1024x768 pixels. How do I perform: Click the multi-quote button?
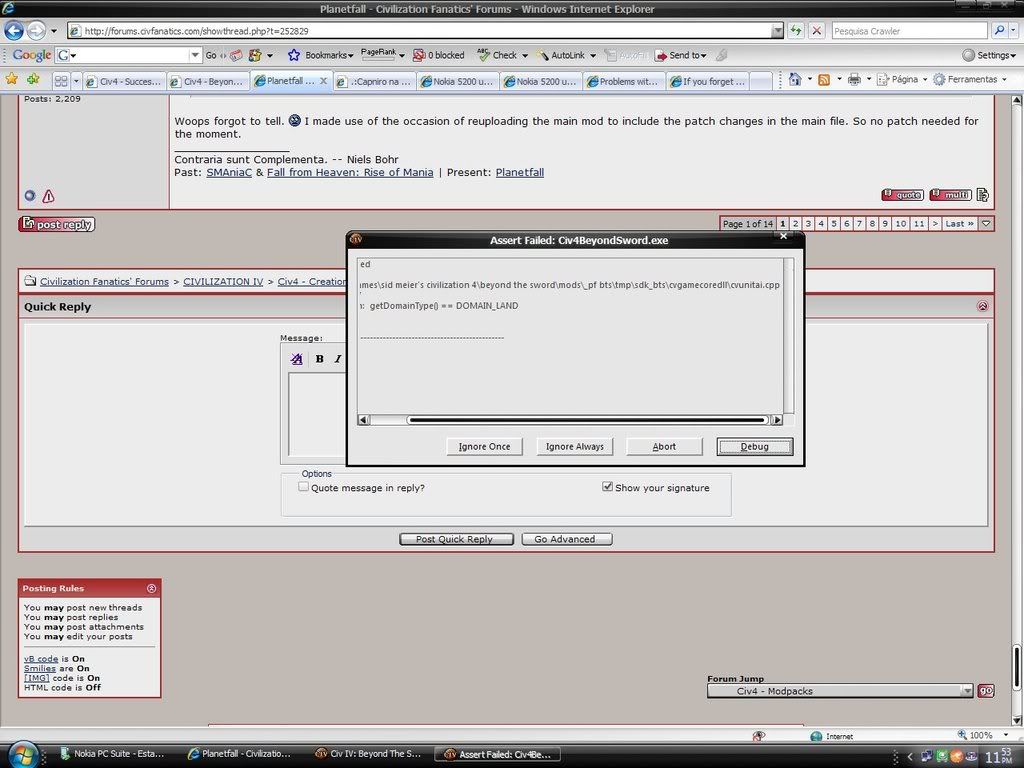(950, 195)
